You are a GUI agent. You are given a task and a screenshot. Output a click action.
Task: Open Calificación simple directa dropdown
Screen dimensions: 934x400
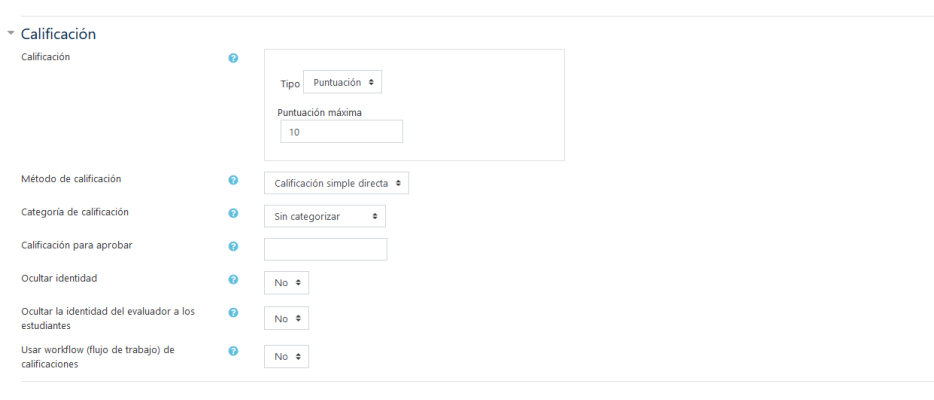pos(337,184)
